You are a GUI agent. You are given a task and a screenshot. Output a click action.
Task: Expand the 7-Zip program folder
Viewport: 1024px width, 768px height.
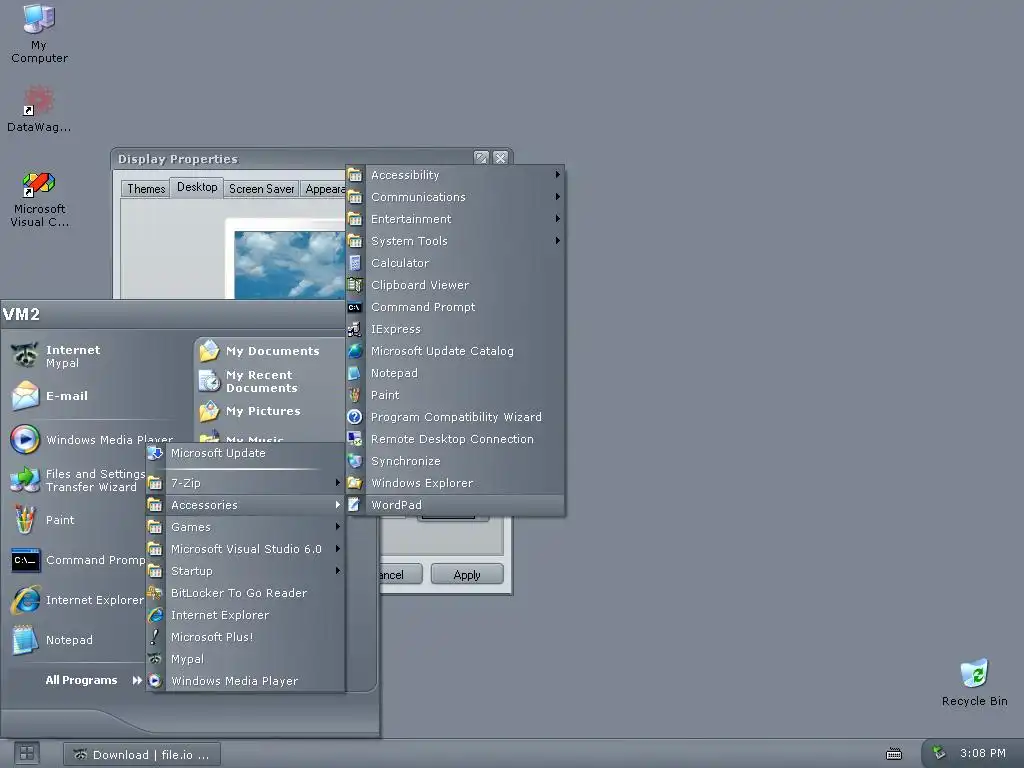click(x=245, y=483)
